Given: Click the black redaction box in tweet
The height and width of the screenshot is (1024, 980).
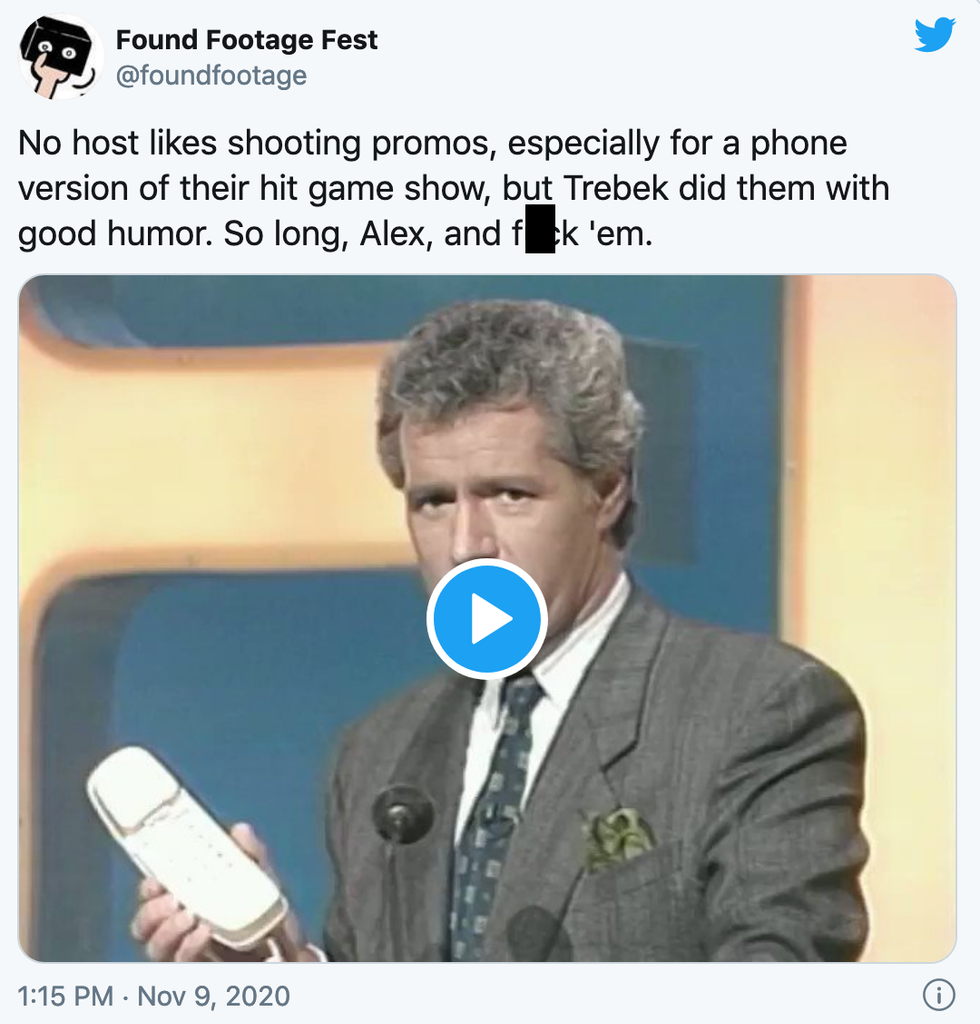Looking at the screenshot, I should 540,229.
